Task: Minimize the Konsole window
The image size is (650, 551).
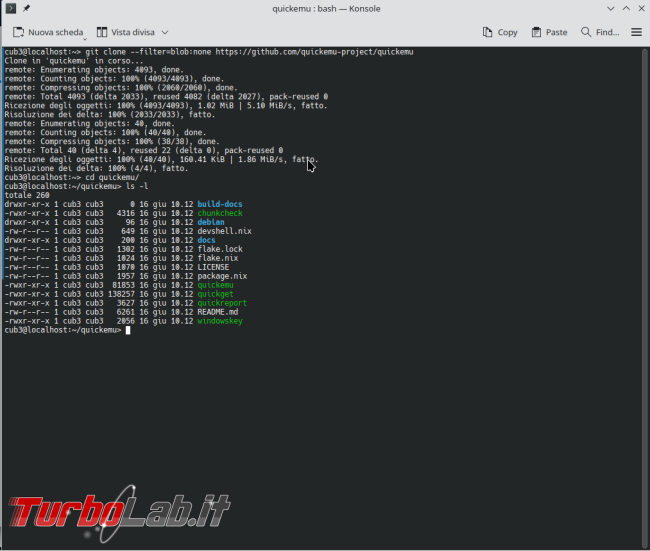Action: [610, 8]
